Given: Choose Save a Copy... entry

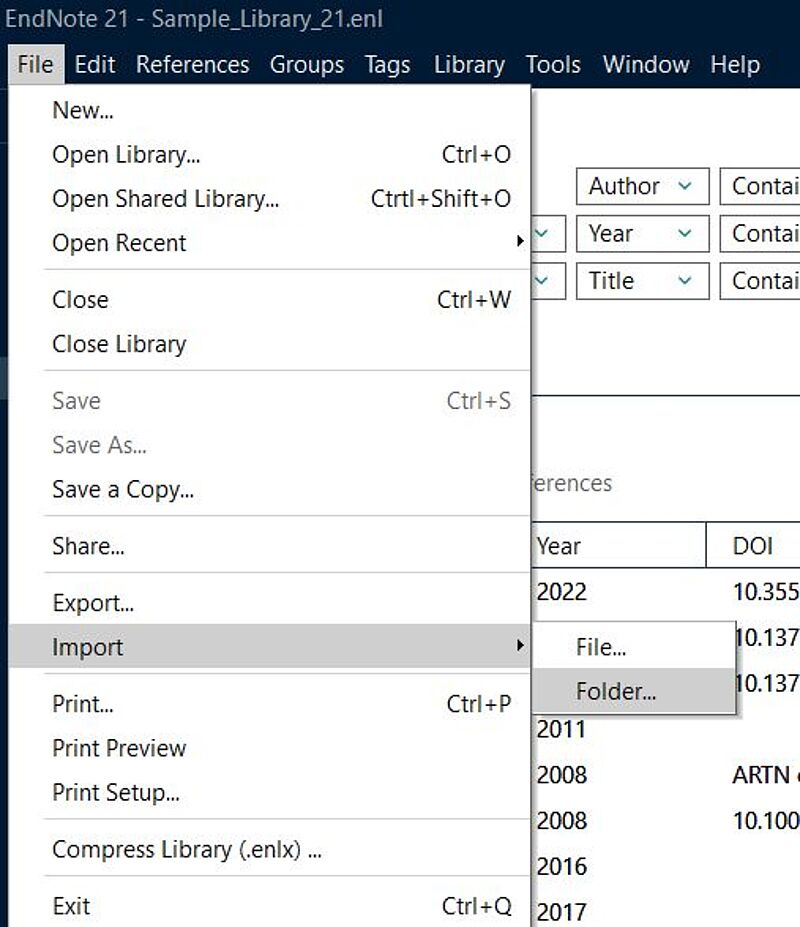Looking at the screenshot, I should (x=269, y=490).
